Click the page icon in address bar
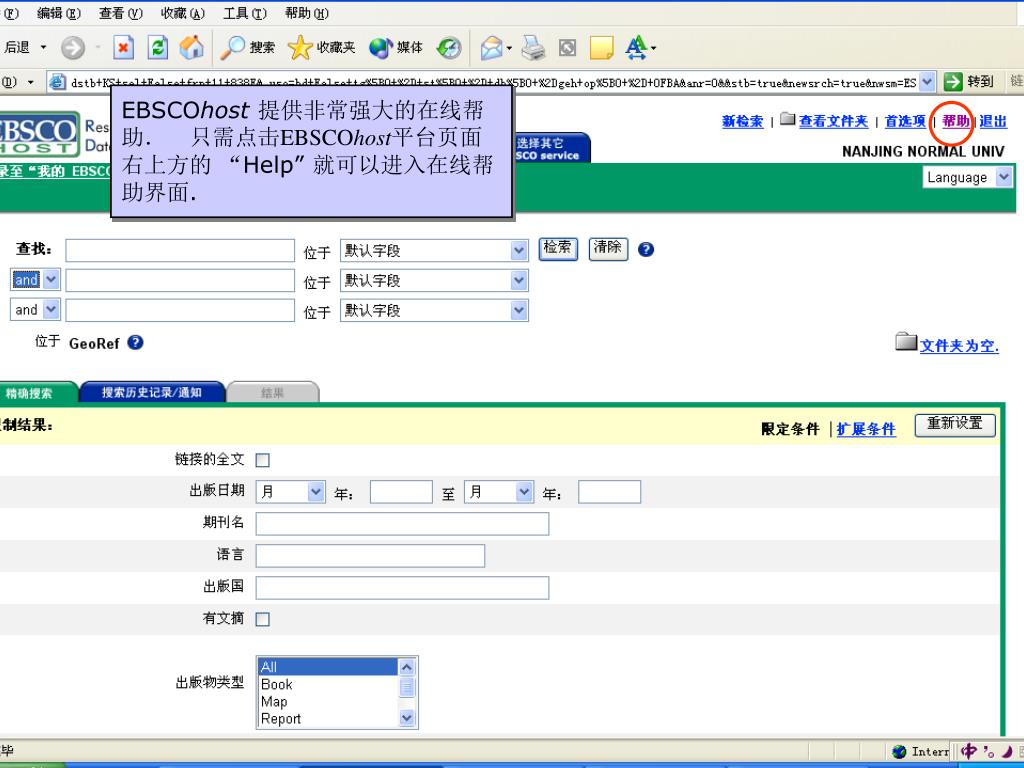 pyautogui.click(x=57, y=82)
